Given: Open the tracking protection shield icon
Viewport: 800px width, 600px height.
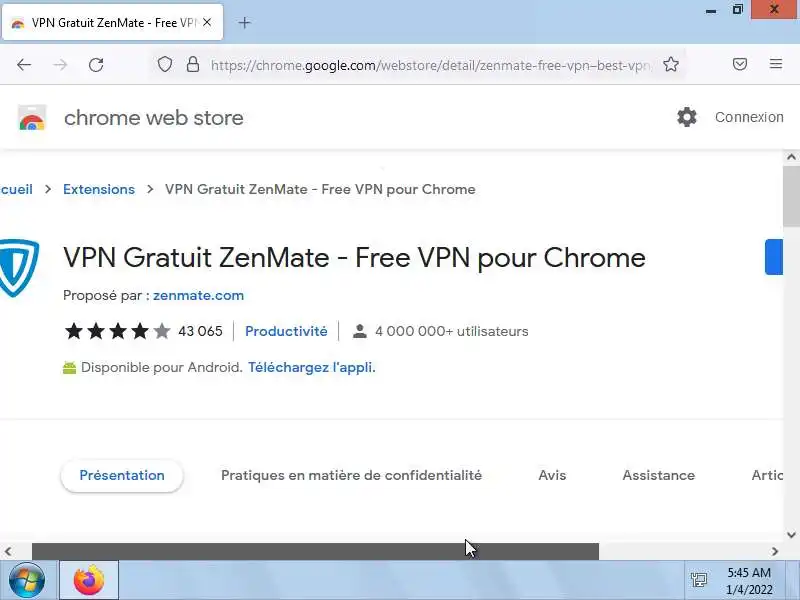Looking at the screenshot, I should pyautogui.click(x=164, y=64).
